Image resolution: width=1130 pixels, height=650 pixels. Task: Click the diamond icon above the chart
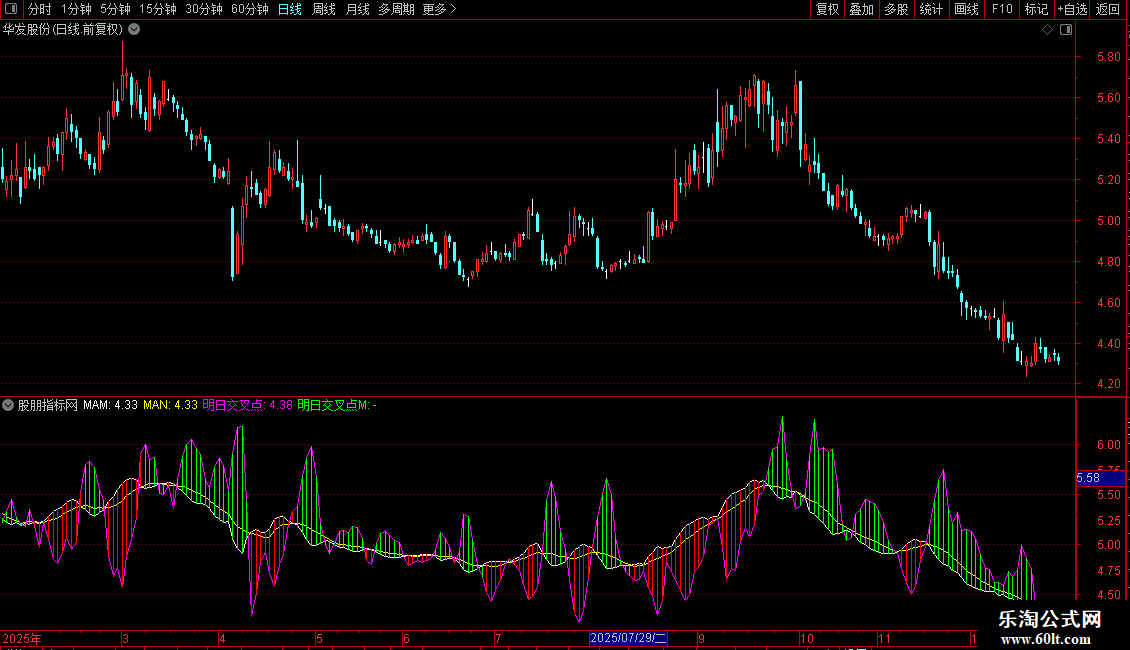(x=1047, y=30)
